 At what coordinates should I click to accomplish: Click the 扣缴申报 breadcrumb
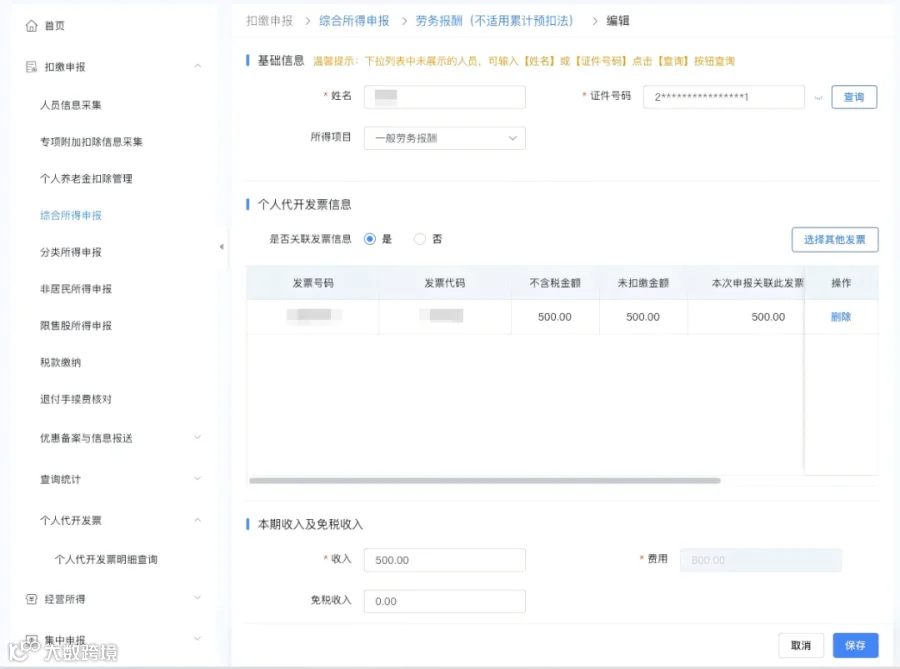[x=270, y=21]
